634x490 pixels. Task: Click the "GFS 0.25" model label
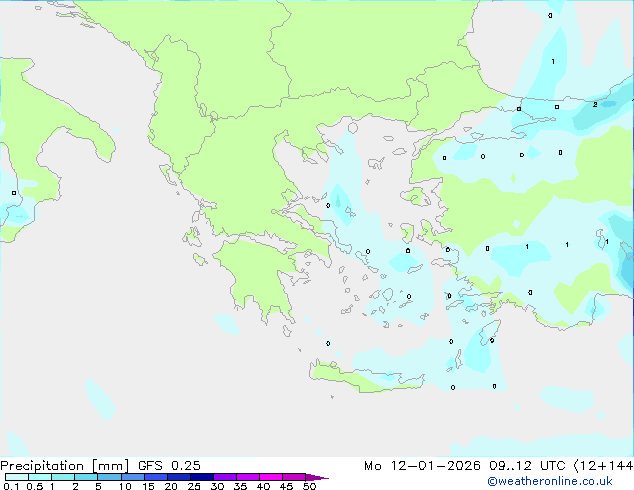click(x=169, y=466)
